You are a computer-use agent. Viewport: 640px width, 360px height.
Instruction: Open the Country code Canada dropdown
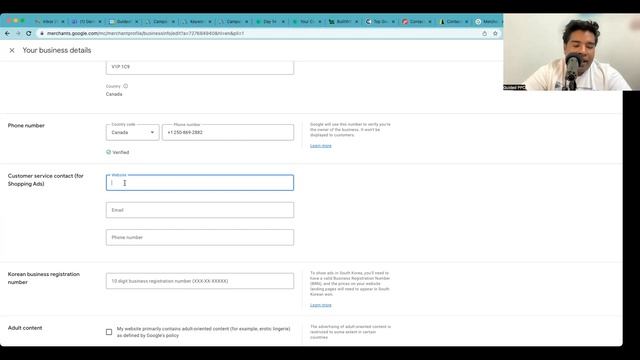pyautogui.click(x=133, y=132)
